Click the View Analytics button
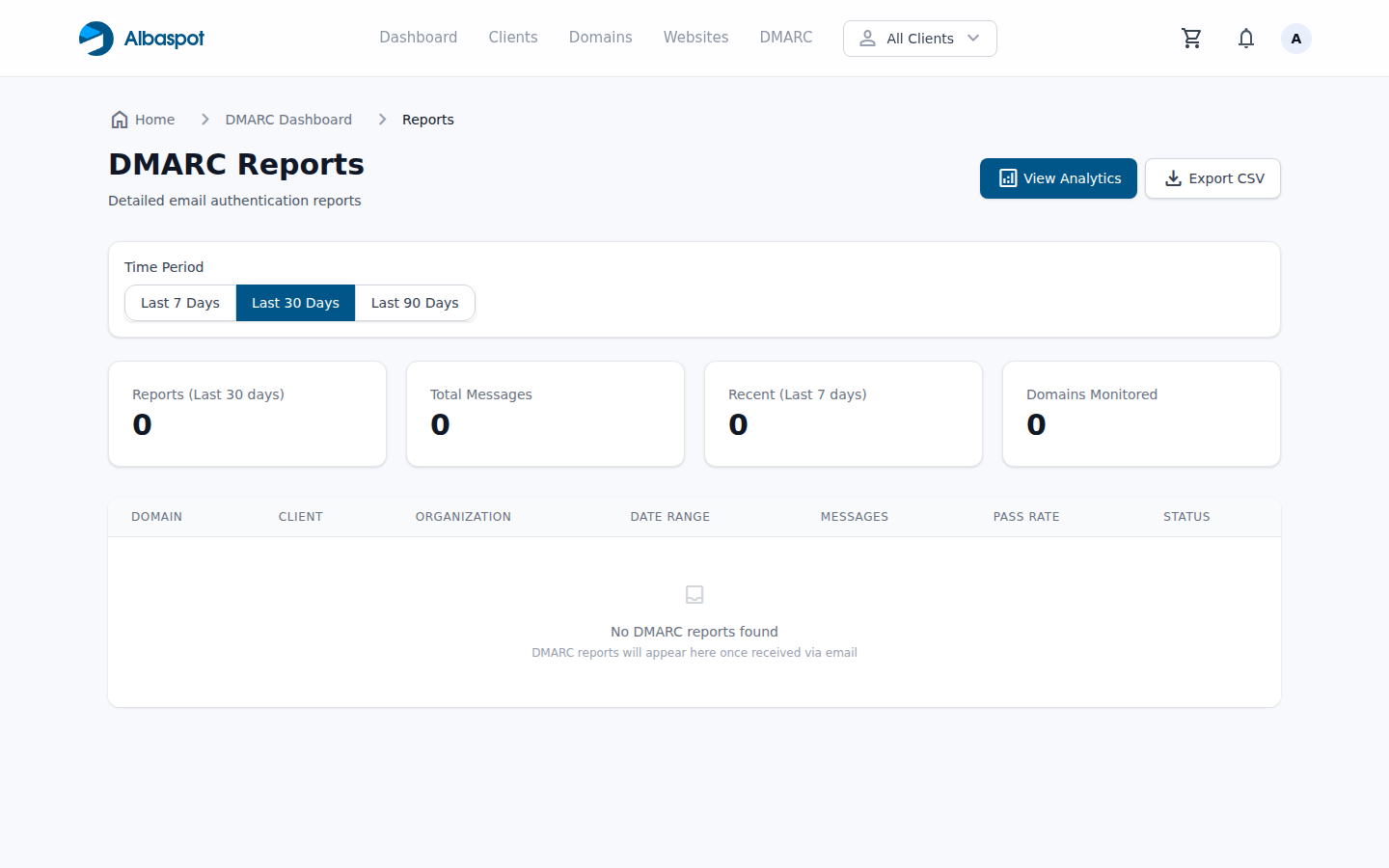 click(x=1058, y=178)
